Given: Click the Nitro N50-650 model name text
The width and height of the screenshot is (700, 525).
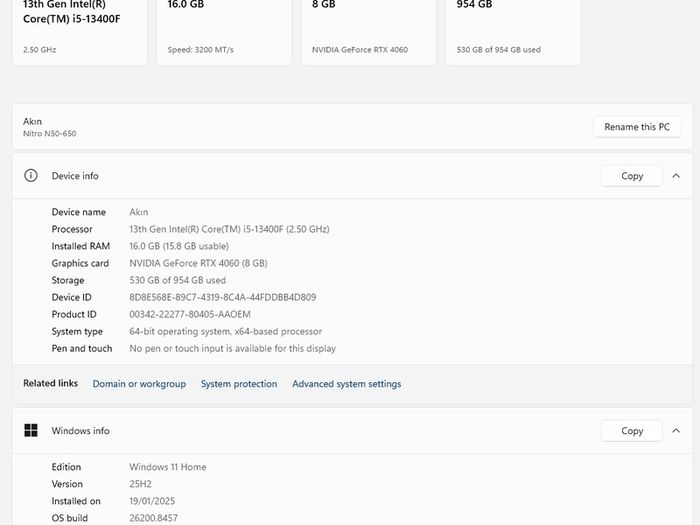Looking at the screenshot, I should point(50,133).
